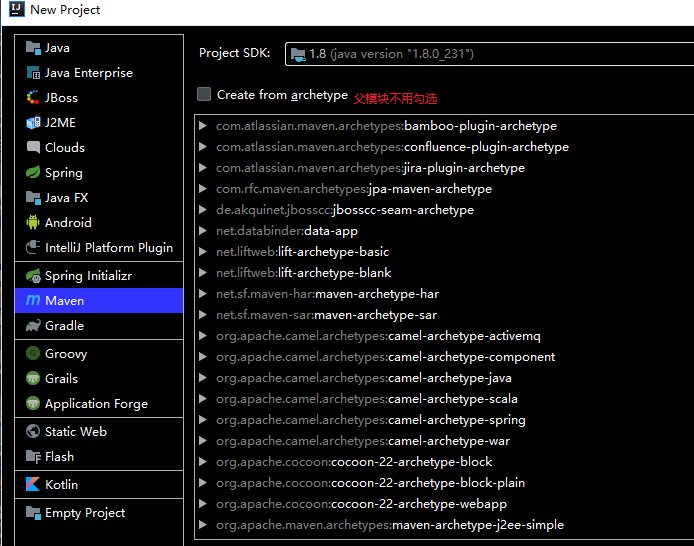Expand maven-archetype-sar entry

pos(203,315)
